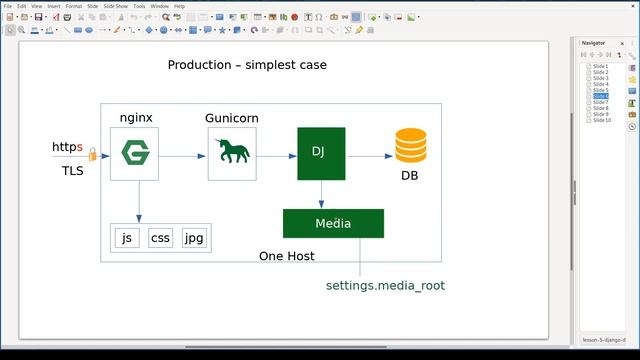
Task: Click the Media box on the slide
Action: tap(333, 223)
